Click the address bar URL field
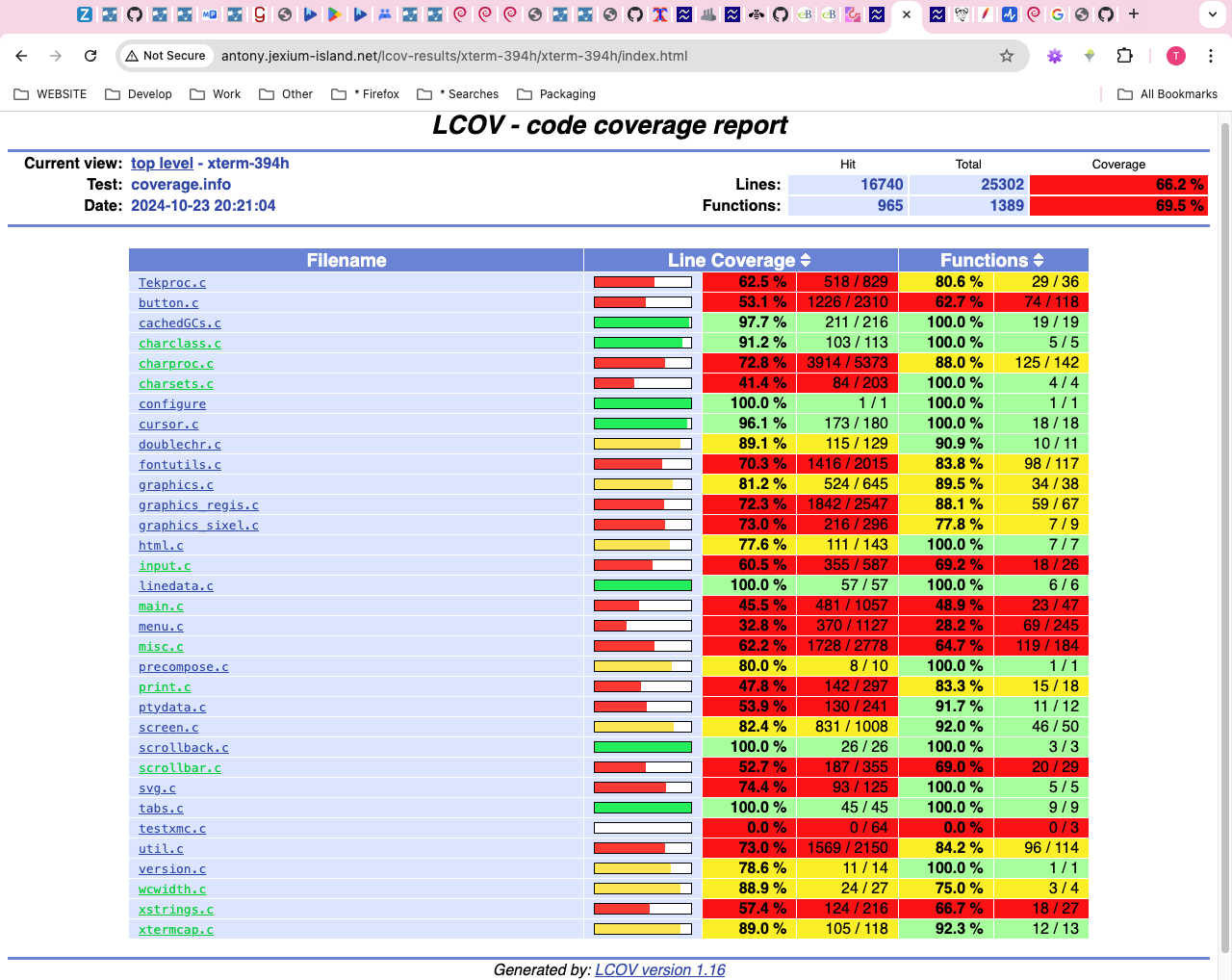 tap(577, 56)
